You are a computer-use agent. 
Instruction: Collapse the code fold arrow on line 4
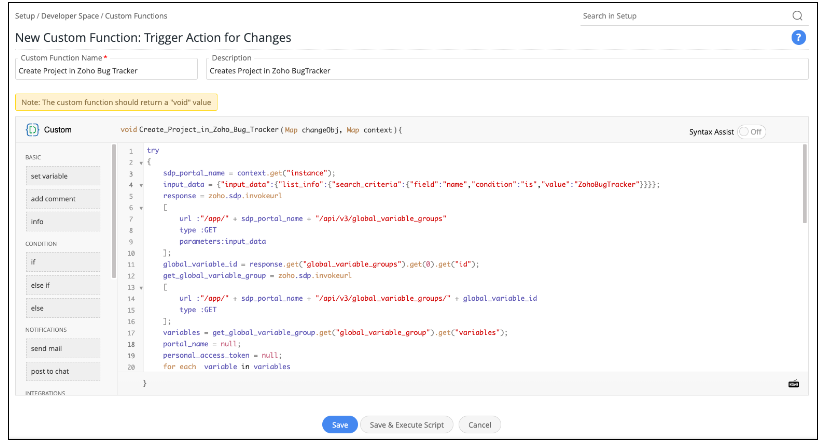(x=141, y=185)
